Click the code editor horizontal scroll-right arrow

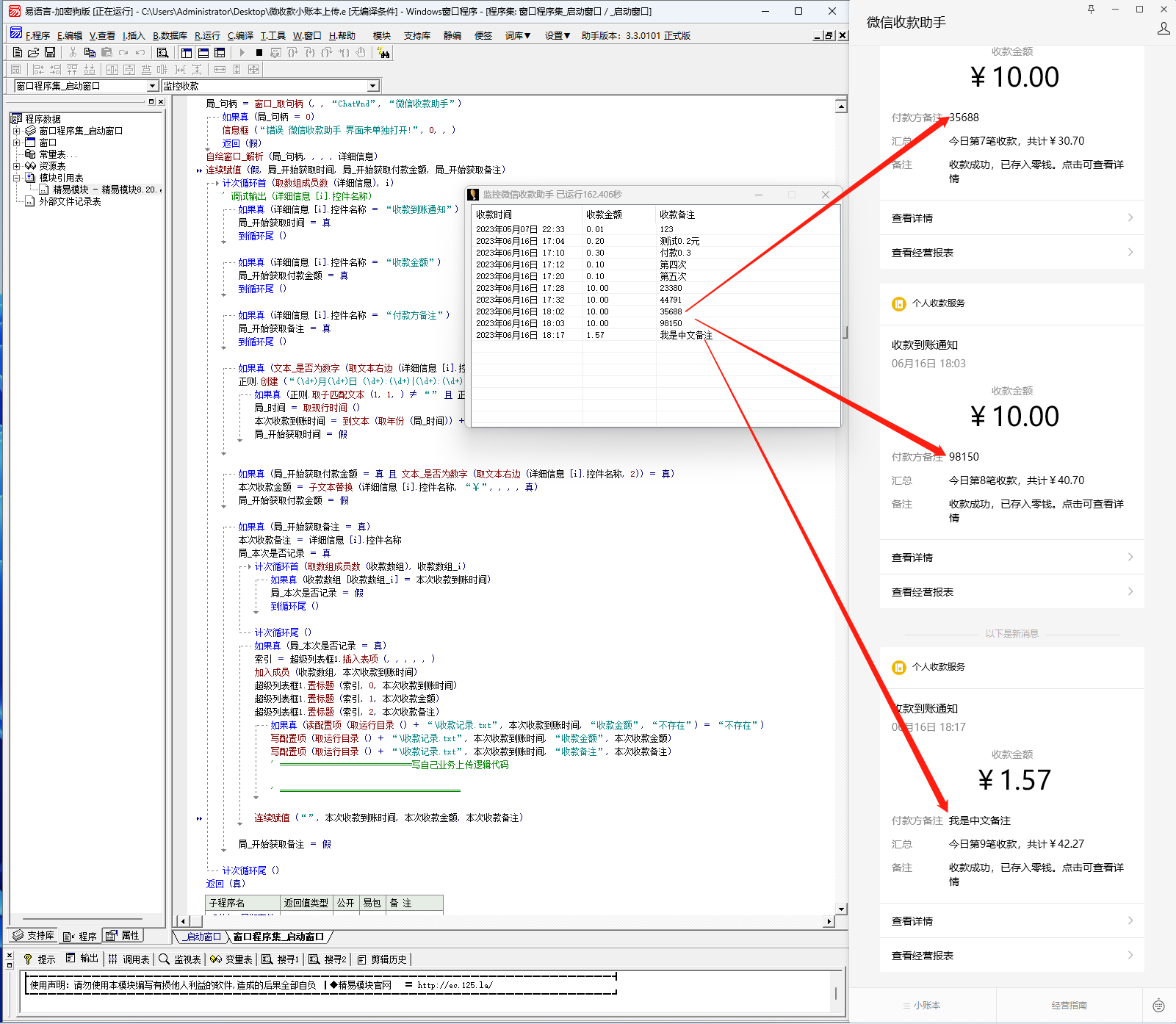point(829,921)
